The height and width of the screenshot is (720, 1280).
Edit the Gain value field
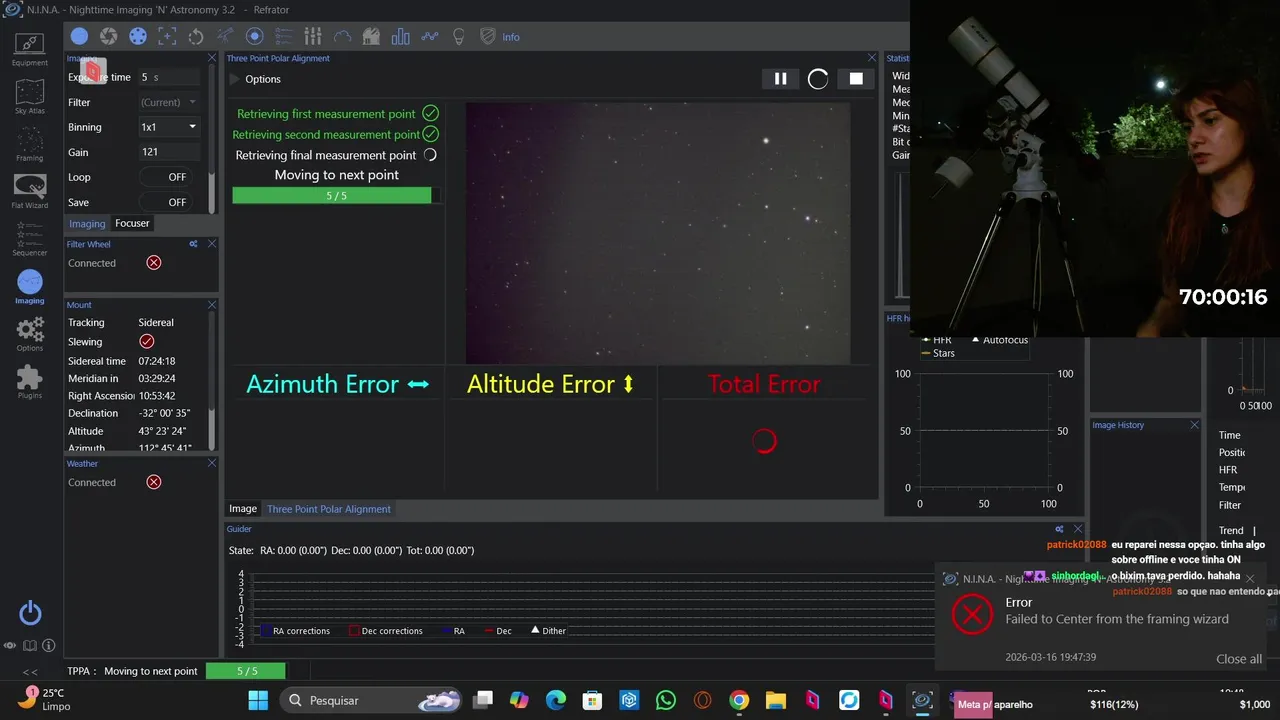click(x=168, y=152)
